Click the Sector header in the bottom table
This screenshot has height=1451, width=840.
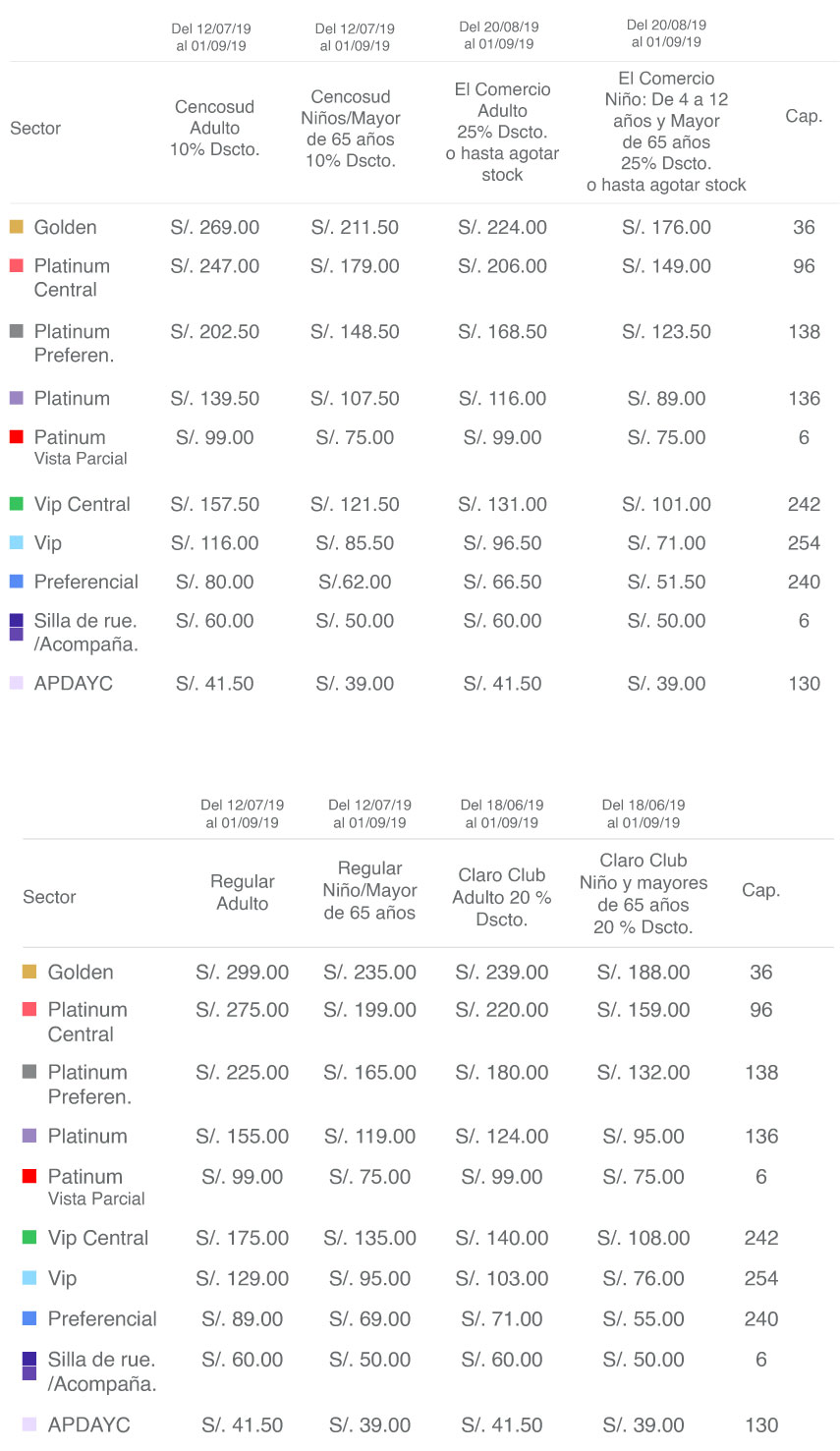pos(49,897)
